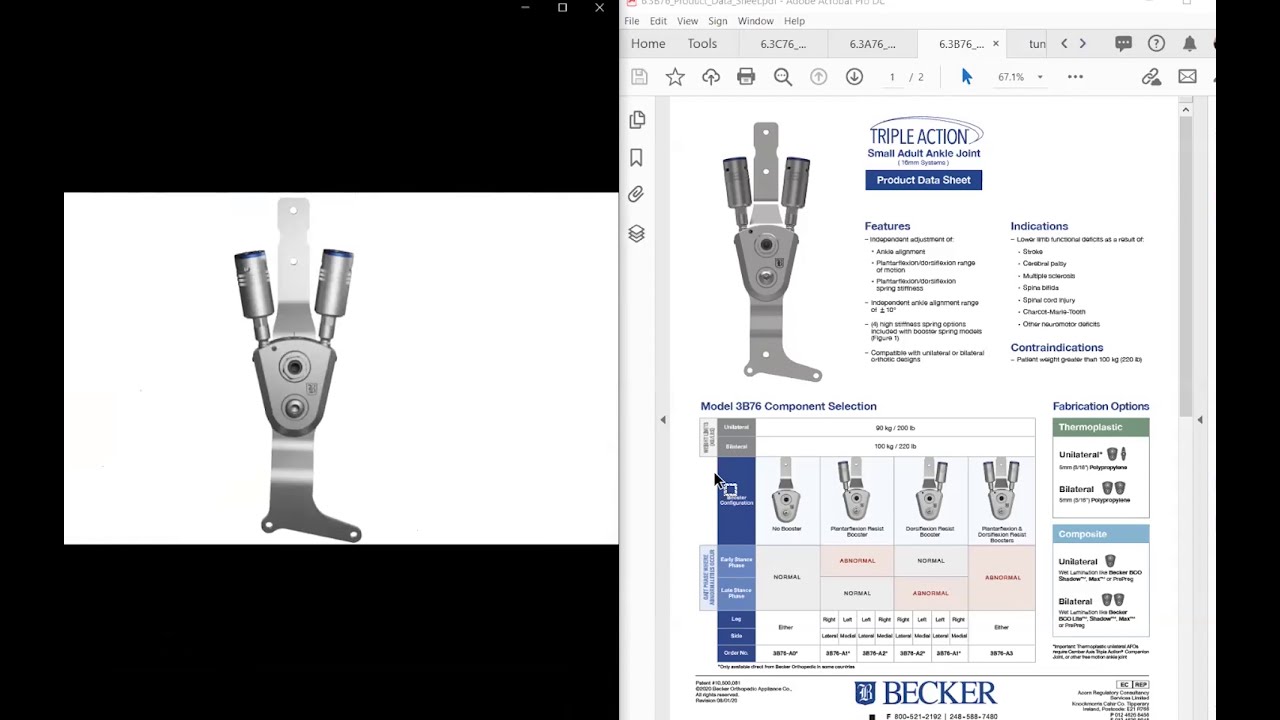This screenshot has width=1280, height=720.
Task: Click order number 3B76-A3 cell
Action: pos(1001,653)
